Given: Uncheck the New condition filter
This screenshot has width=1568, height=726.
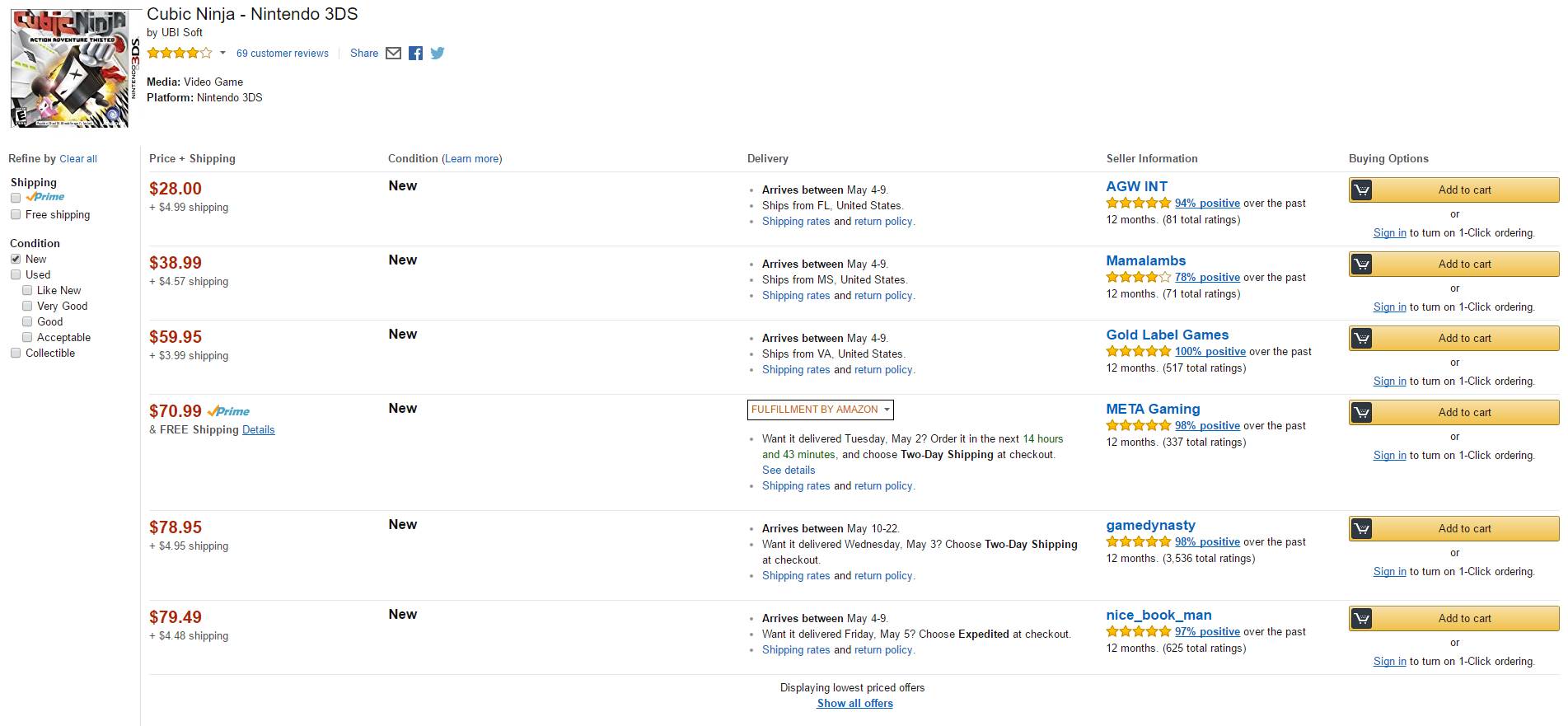Looking at the screenshot, I should 16,260.
